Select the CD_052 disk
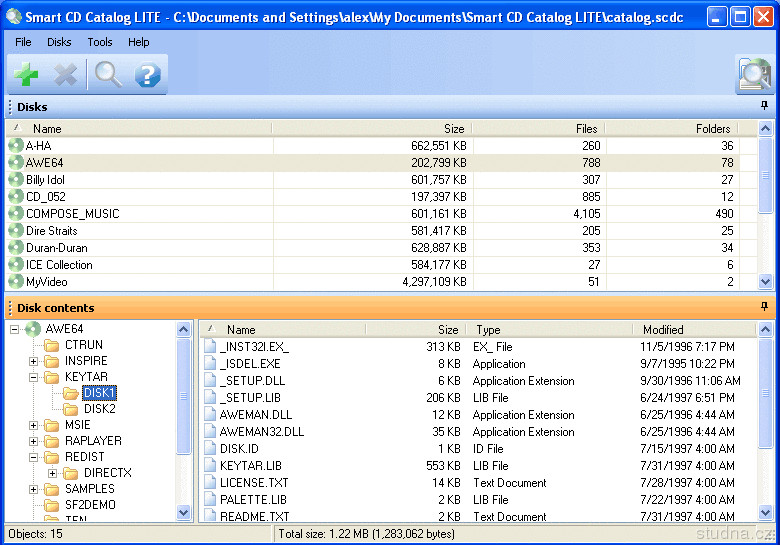 (374, 196)
